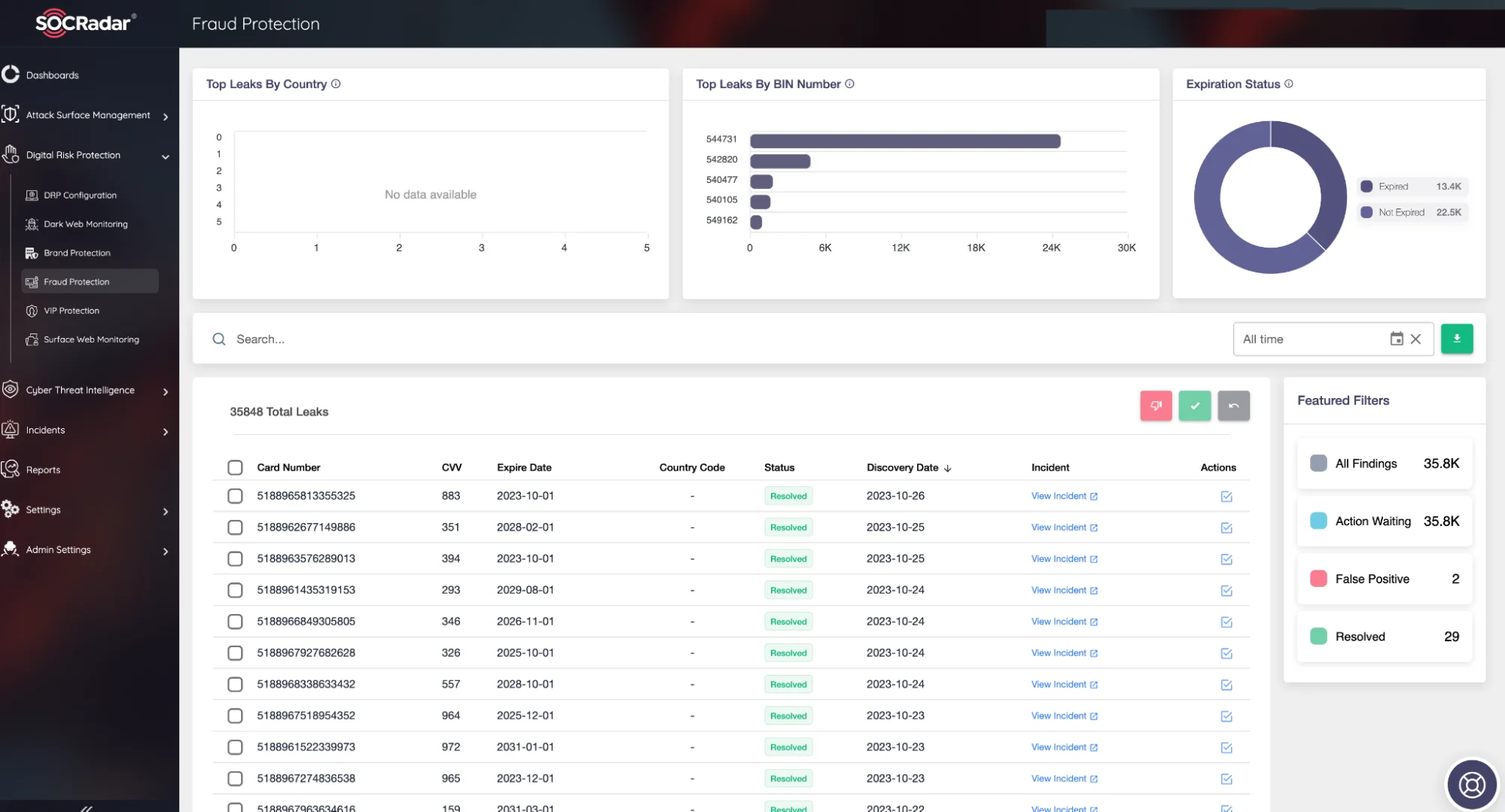Show info for Top Leaks By BIN Number

coord(849,84)
